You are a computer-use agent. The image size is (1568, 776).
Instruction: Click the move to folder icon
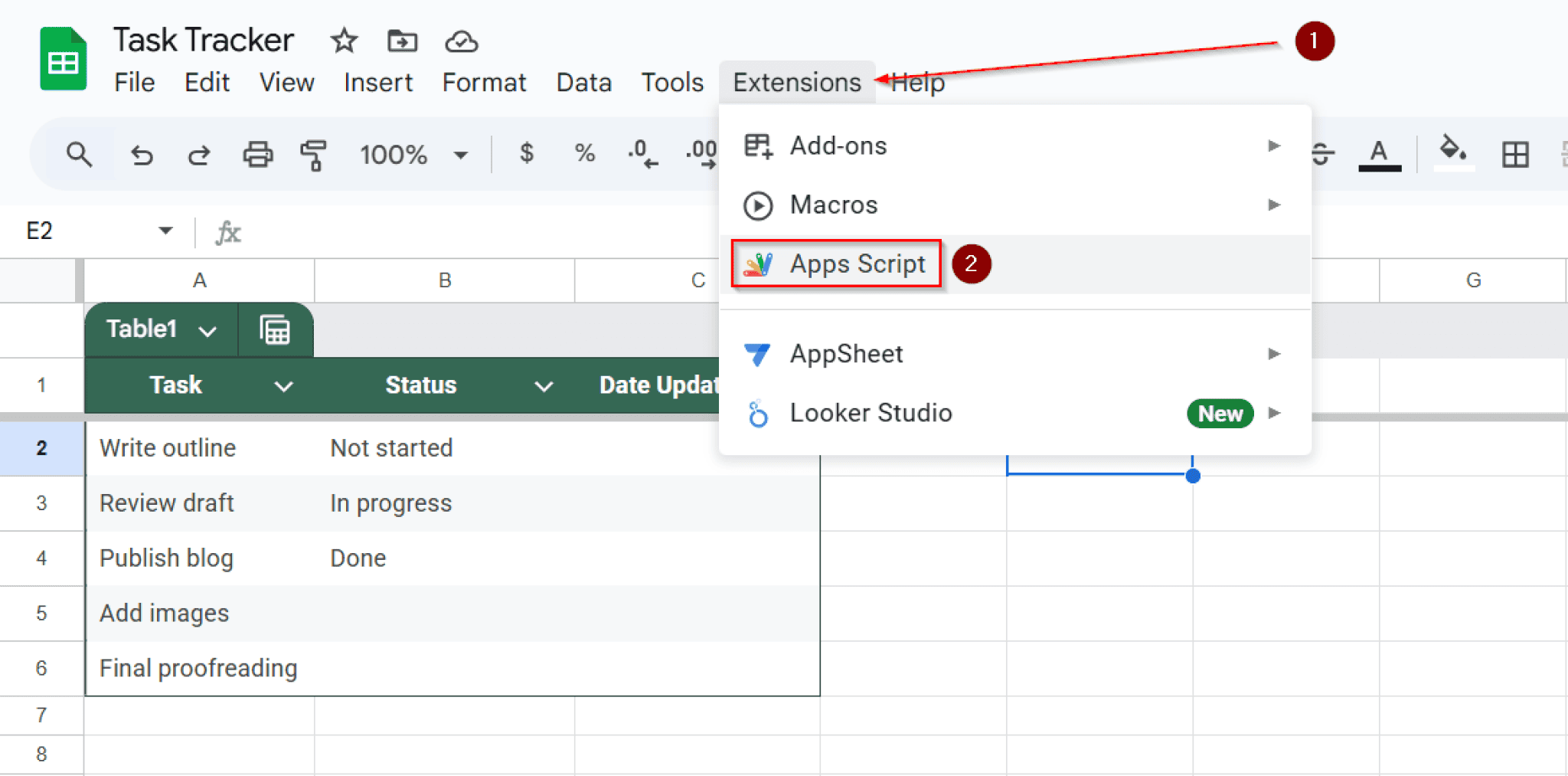[x=402, y=41]
